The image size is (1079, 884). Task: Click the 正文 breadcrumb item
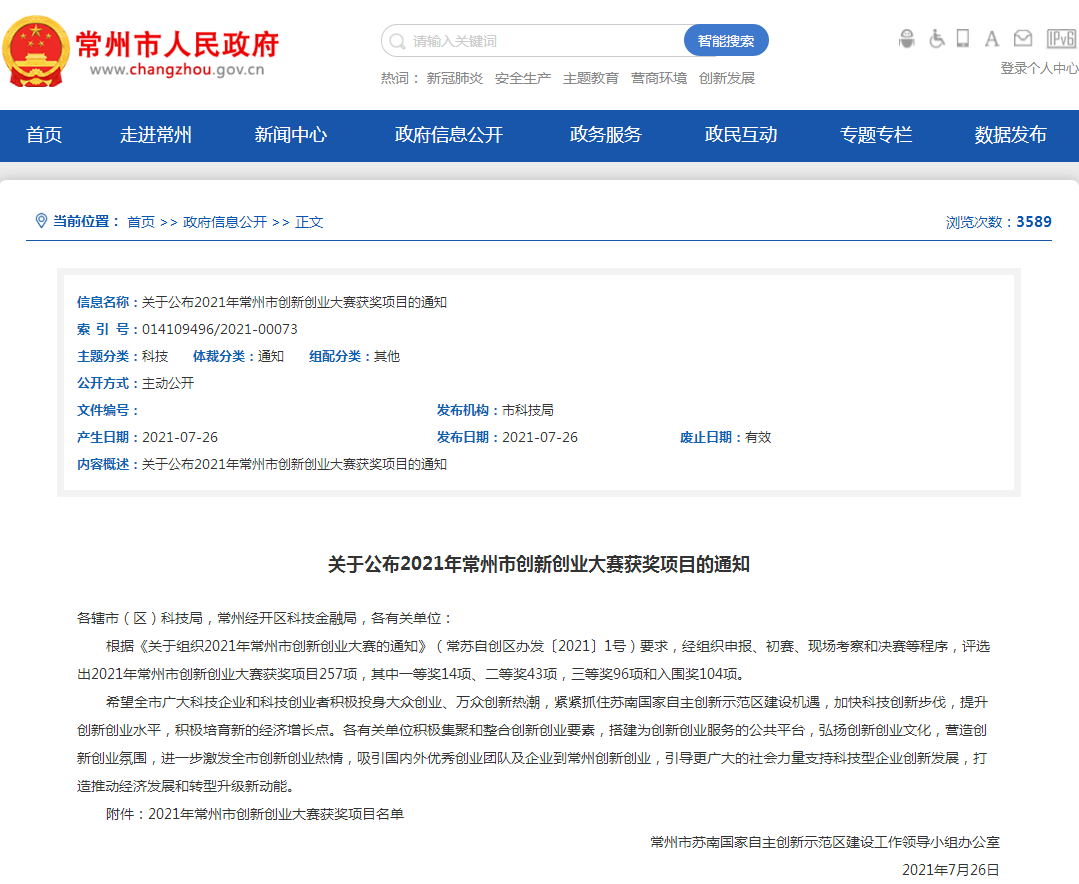[309, 222]
